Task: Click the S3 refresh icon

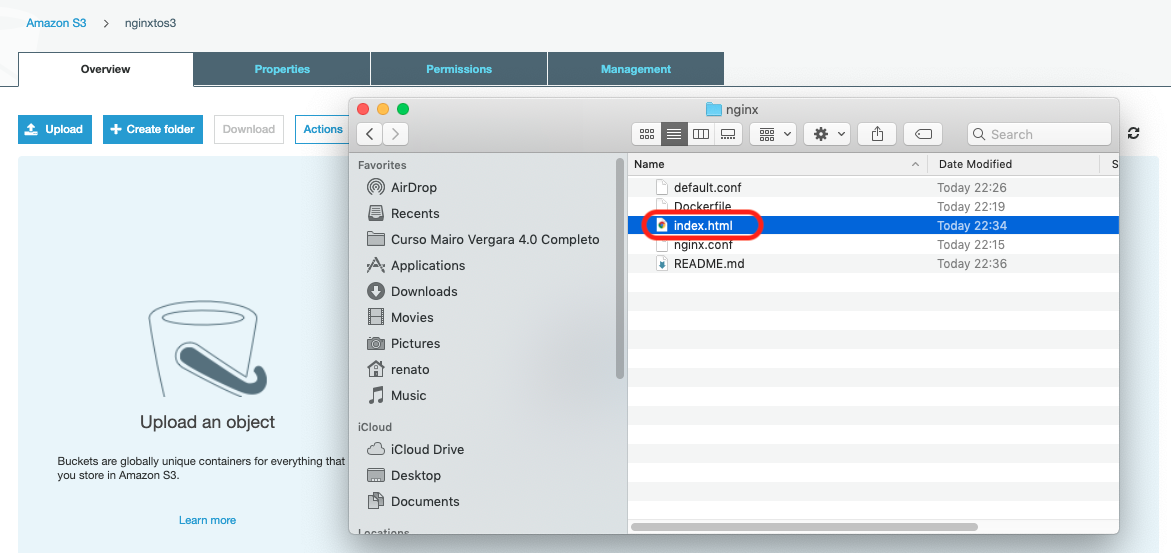Action: [1134, 133]
